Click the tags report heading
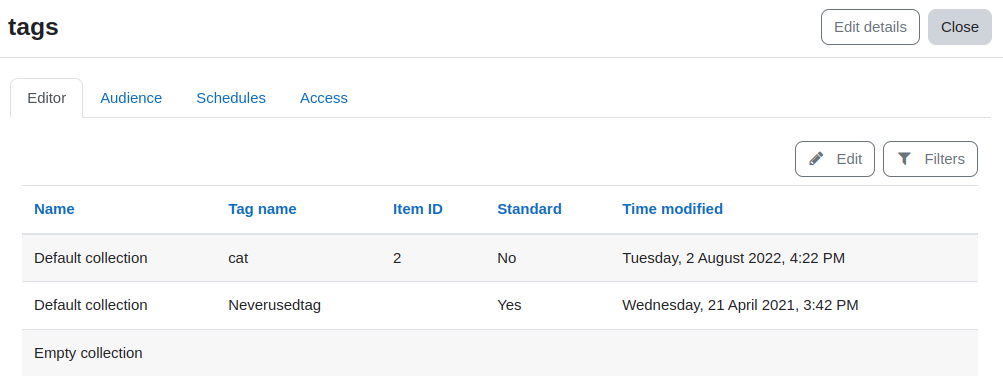The image size is (1003, 388). click(33, 27)
